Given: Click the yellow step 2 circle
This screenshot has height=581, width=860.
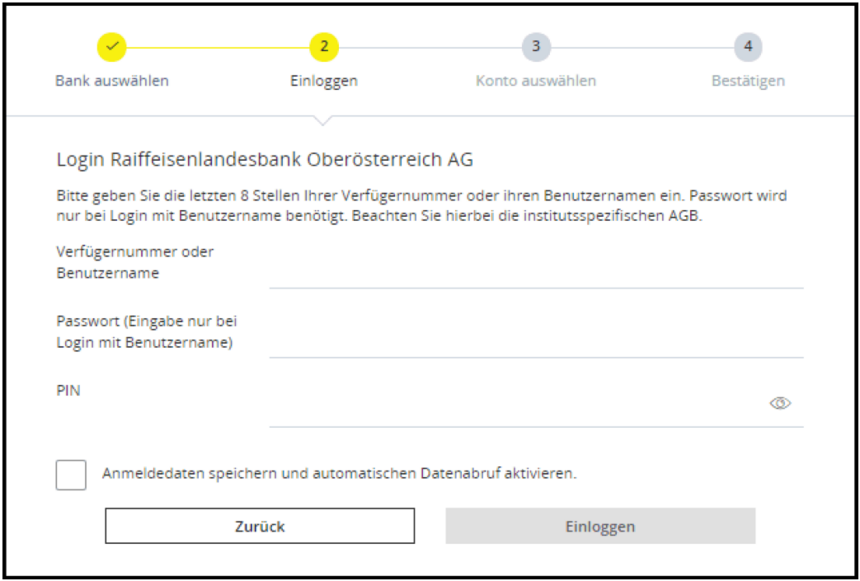Looking at the screenshot, I should (x=324, y=47).
